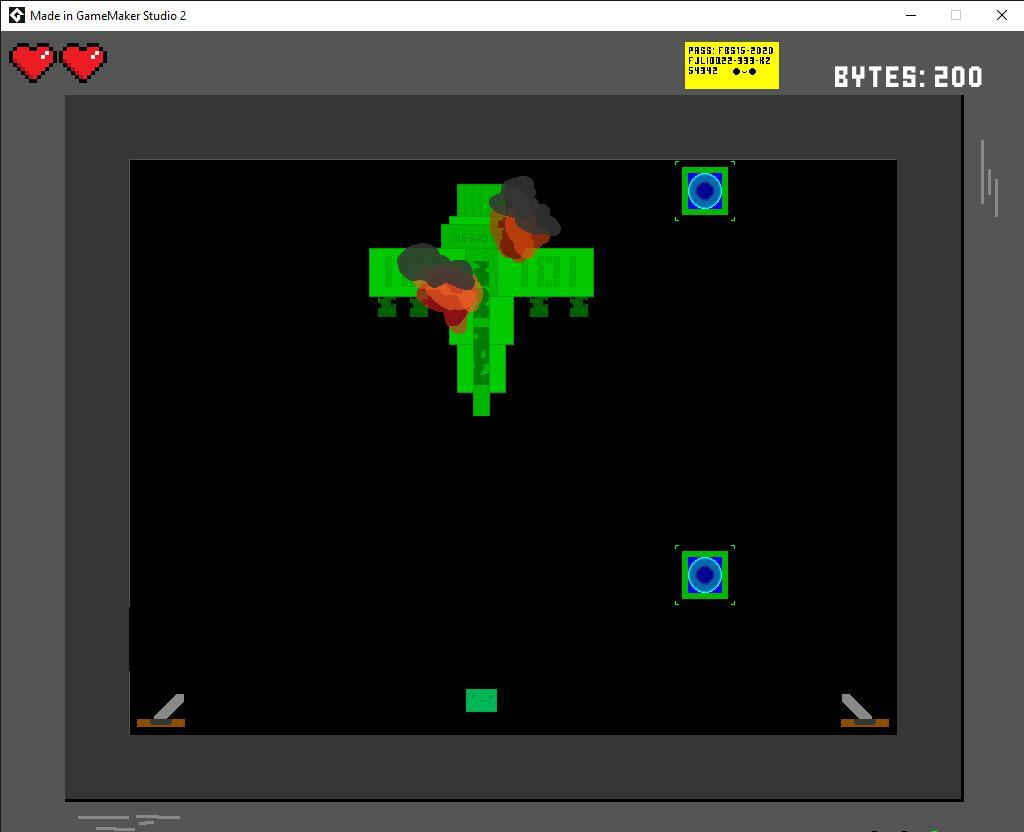The width and height of the screenshot is (1024, 832).
Task: Target the upper blue orb
Action: pyautogui.click(x=705, y=190)
